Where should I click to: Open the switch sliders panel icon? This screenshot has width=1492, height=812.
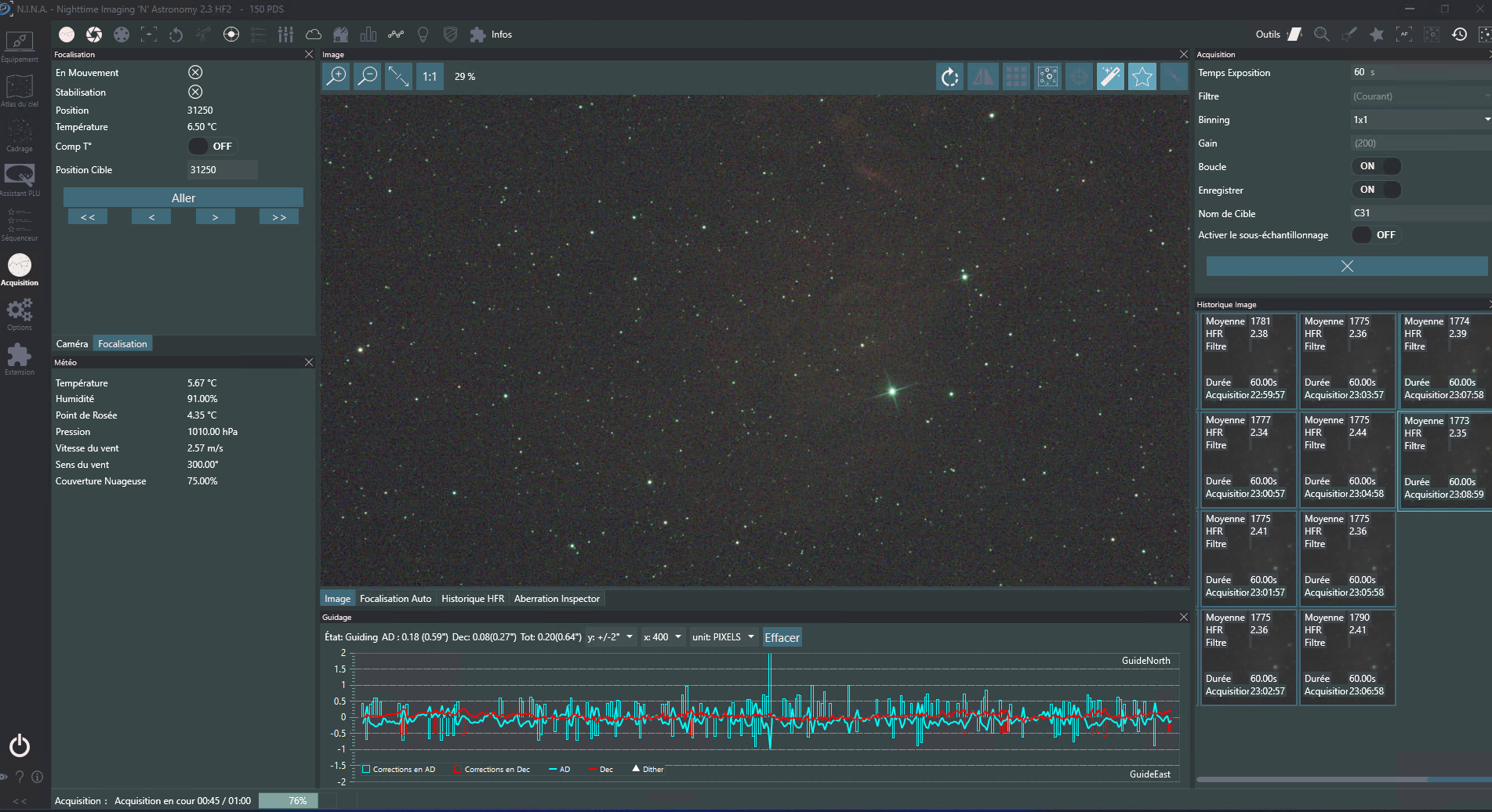286,34
